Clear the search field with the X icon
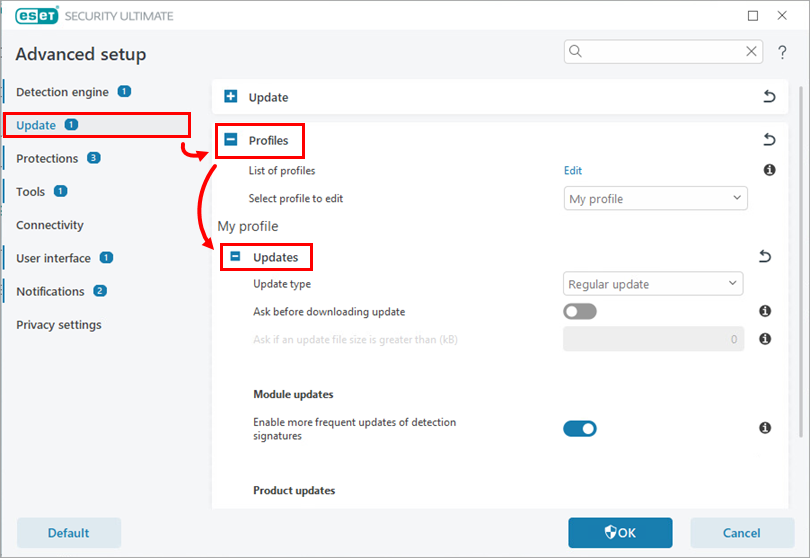Screen dimensions: 810x558 (x=751, y=51)
